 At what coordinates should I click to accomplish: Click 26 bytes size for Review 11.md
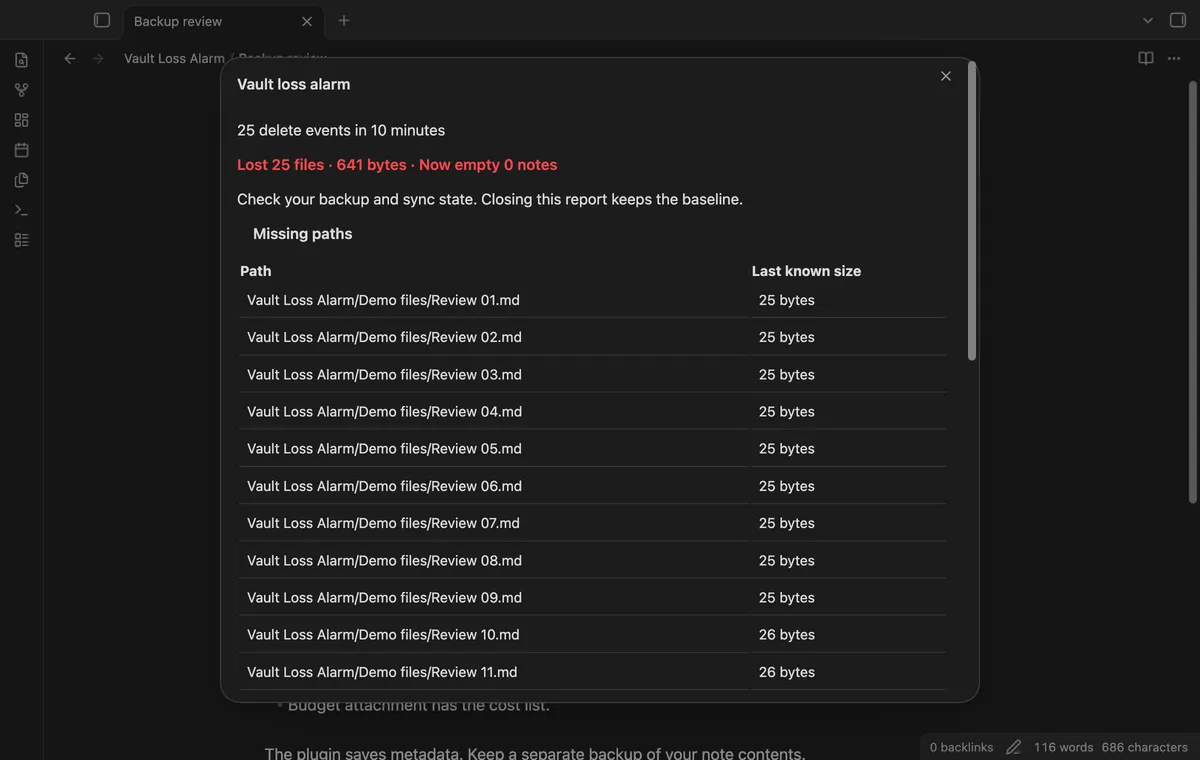787,672
